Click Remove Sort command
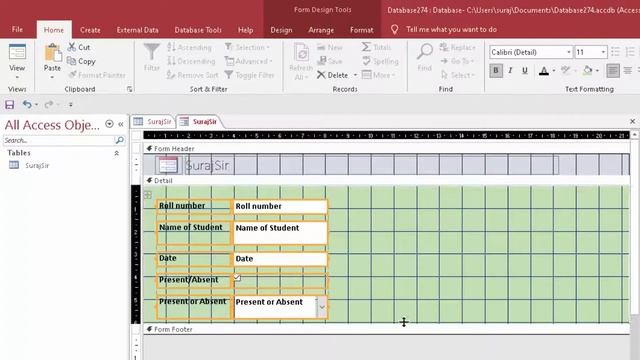640x360 pixels. pyautogui.click(x=193, y=75)
